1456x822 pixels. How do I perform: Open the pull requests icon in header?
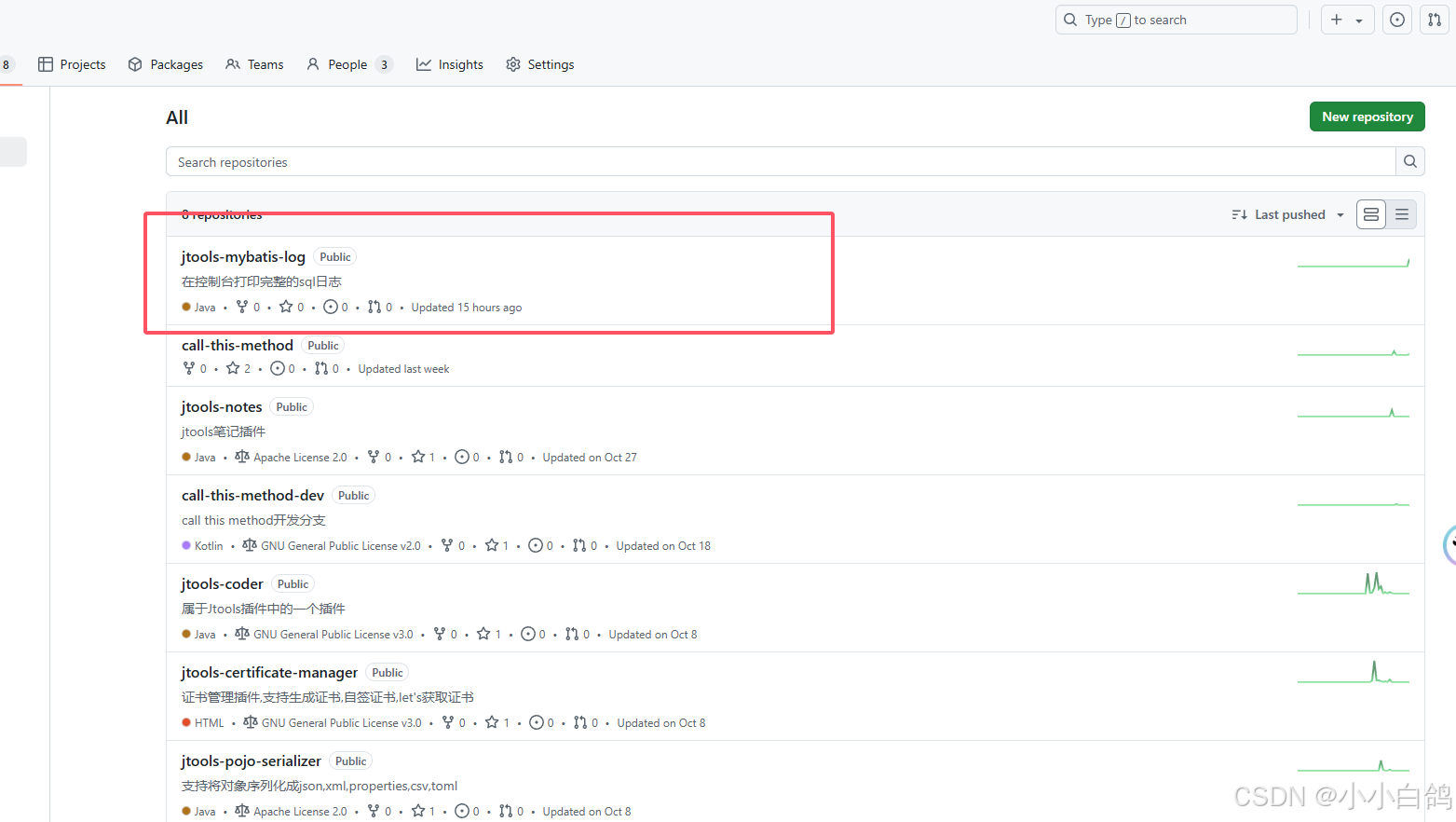[x=1435, y=20]
